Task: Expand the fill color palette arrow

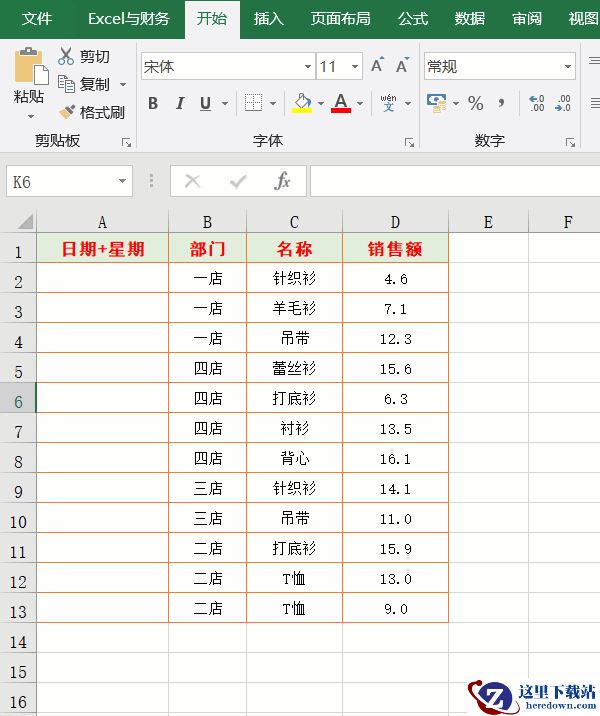Action: pyautogui.click(x=321, y=104)
